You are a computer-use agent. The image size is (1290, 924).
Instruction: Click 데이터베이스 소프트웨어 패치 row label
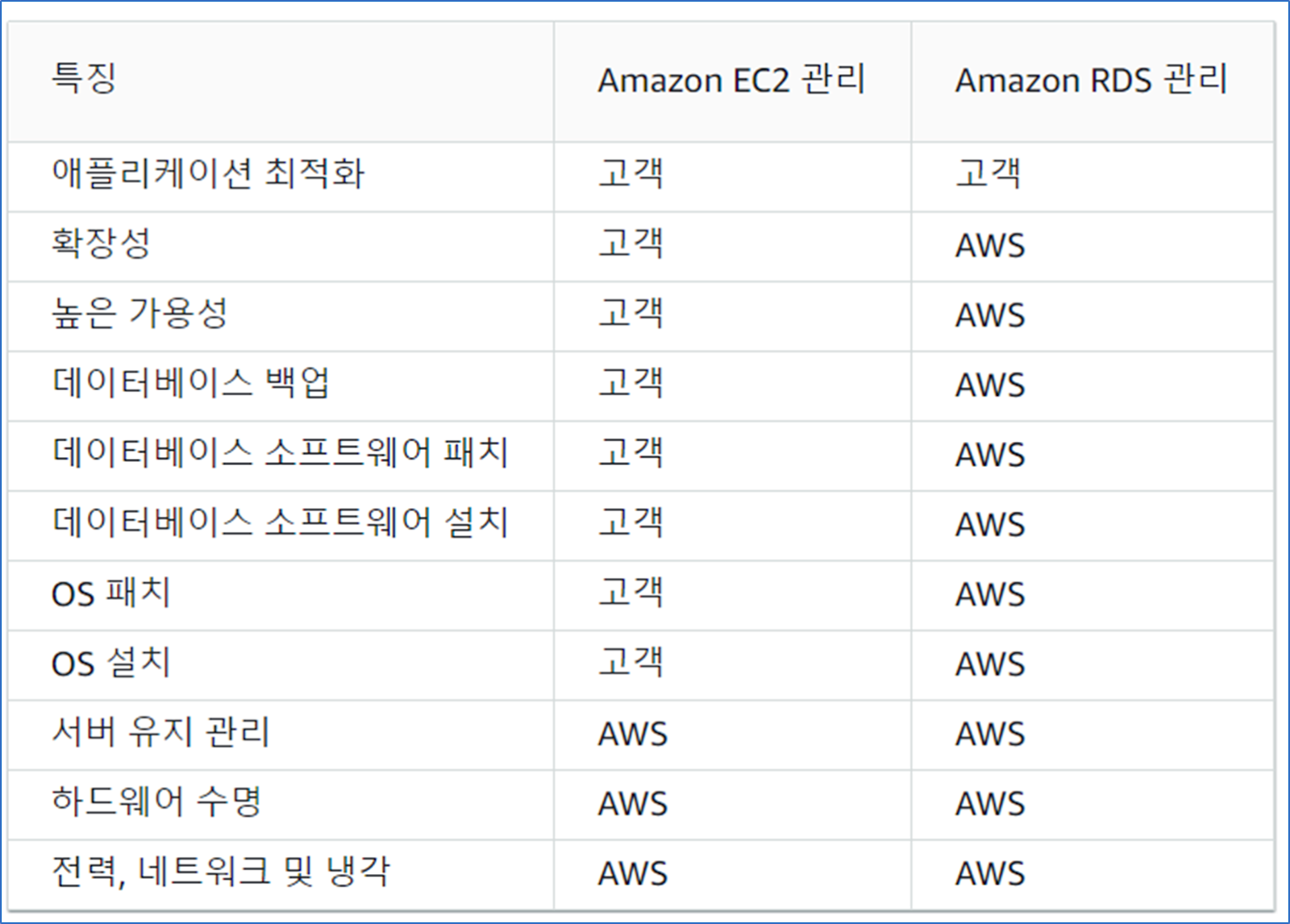point(280,452)
